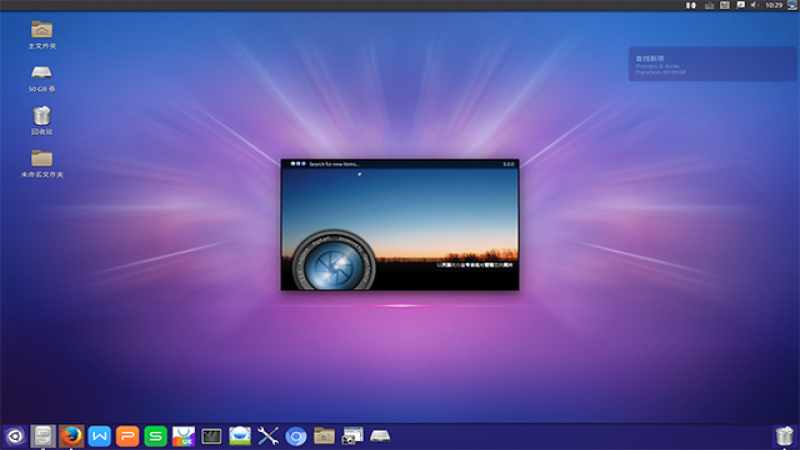Viewport: 800px width, 450px height.
Task: Launch Firefox from the dock
Action: [71, 436]
